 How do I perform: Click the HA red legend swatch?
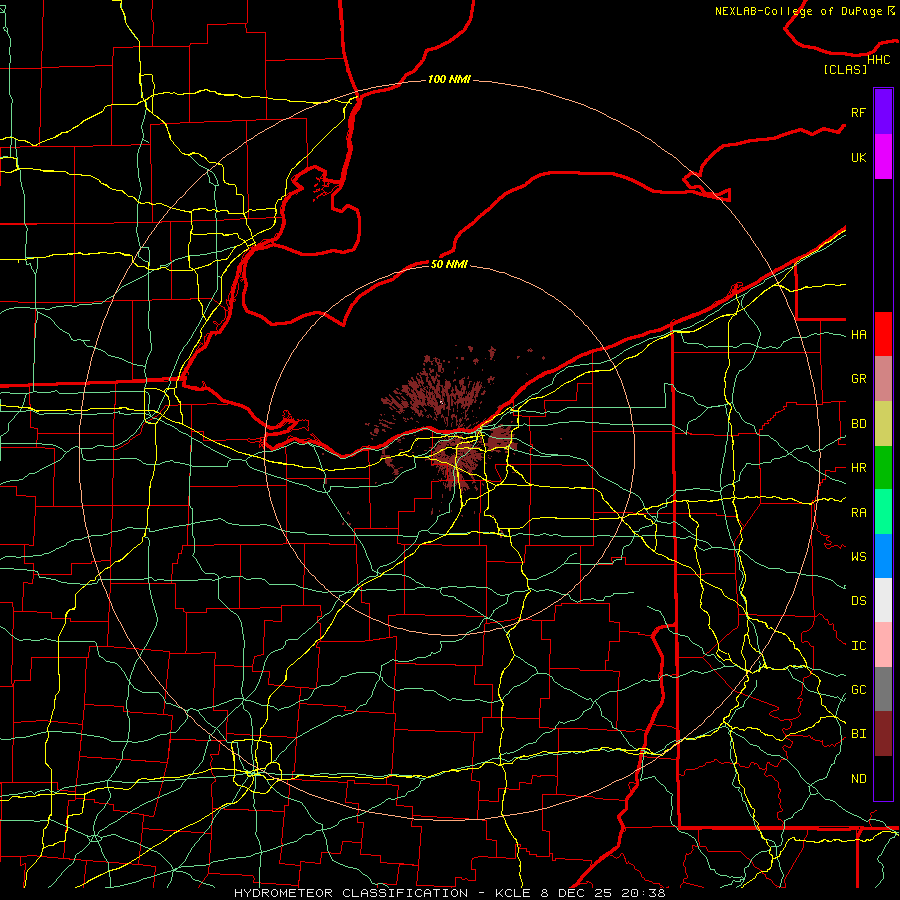[x=883, y=334]
